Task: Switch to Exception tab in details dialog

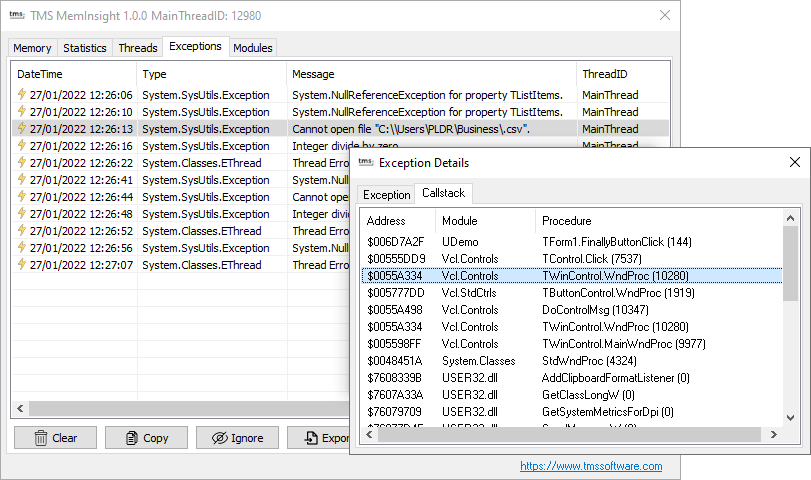Action: 386,195
